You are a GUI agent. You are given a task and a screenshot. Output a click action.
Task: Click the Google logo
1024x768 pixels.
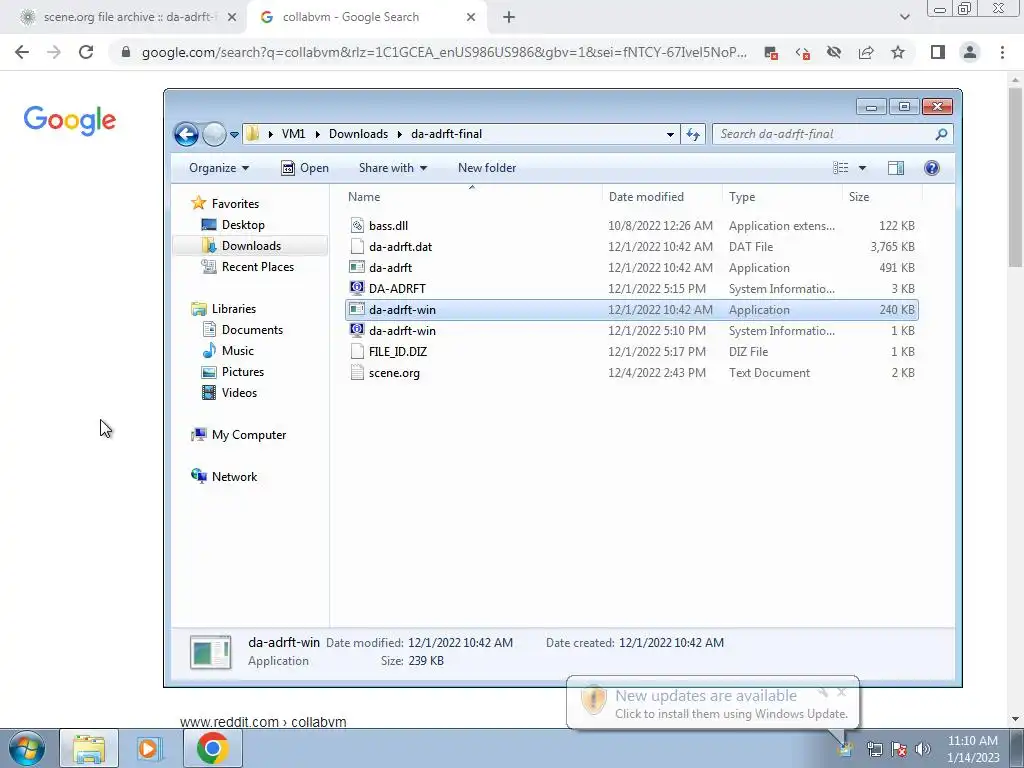click(70, 121)
